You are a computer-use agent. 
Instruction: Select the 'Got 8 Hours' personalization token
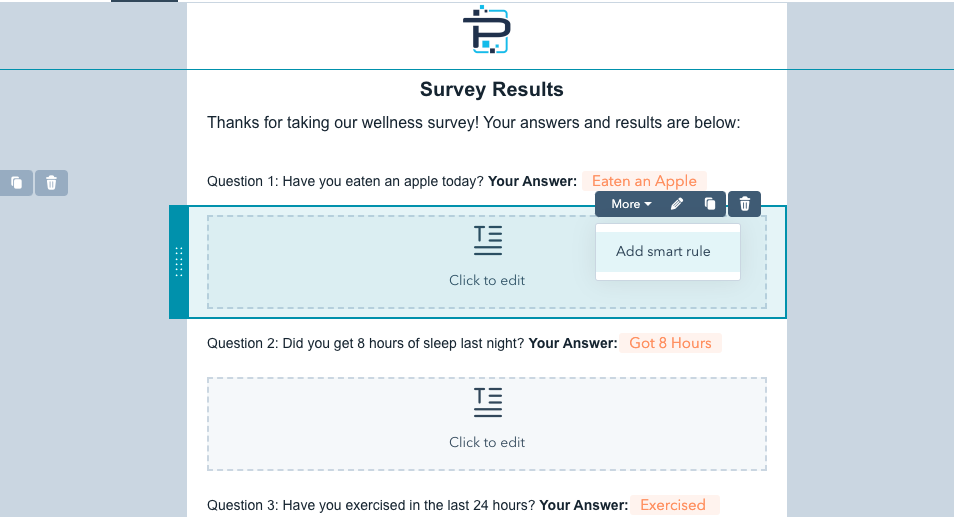pyautogui.click(x=670, y=343)
